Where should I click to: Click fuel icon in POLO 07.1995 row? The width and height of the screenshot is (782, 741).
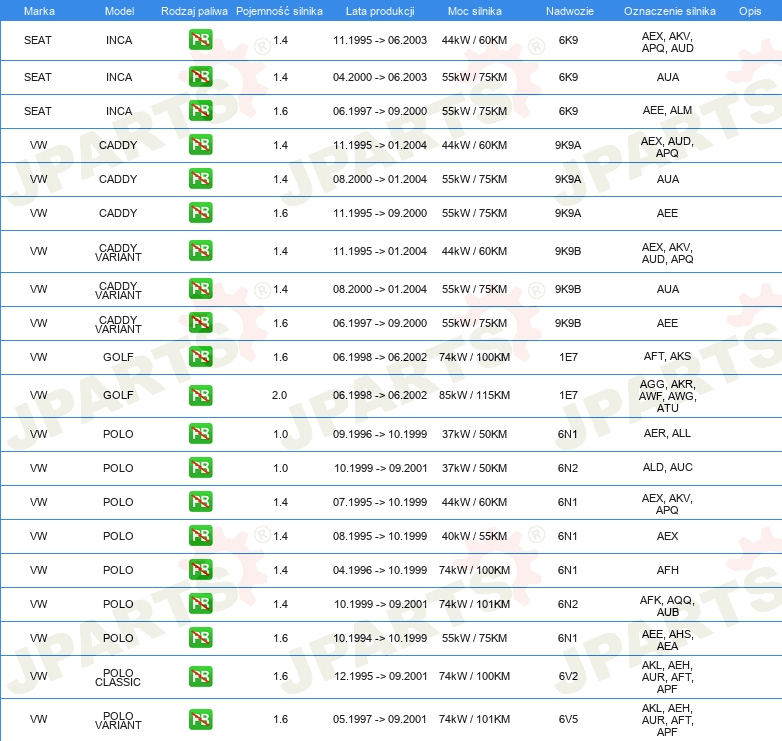click(200, 502)
